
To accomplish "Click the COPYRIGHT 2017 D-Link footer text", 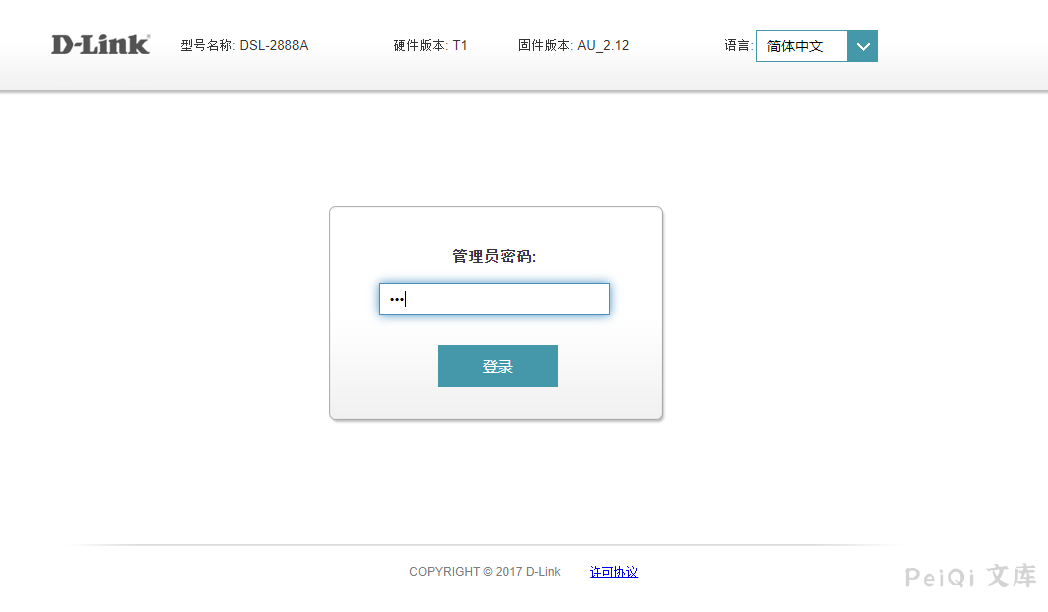I will [x=484, y=571].
